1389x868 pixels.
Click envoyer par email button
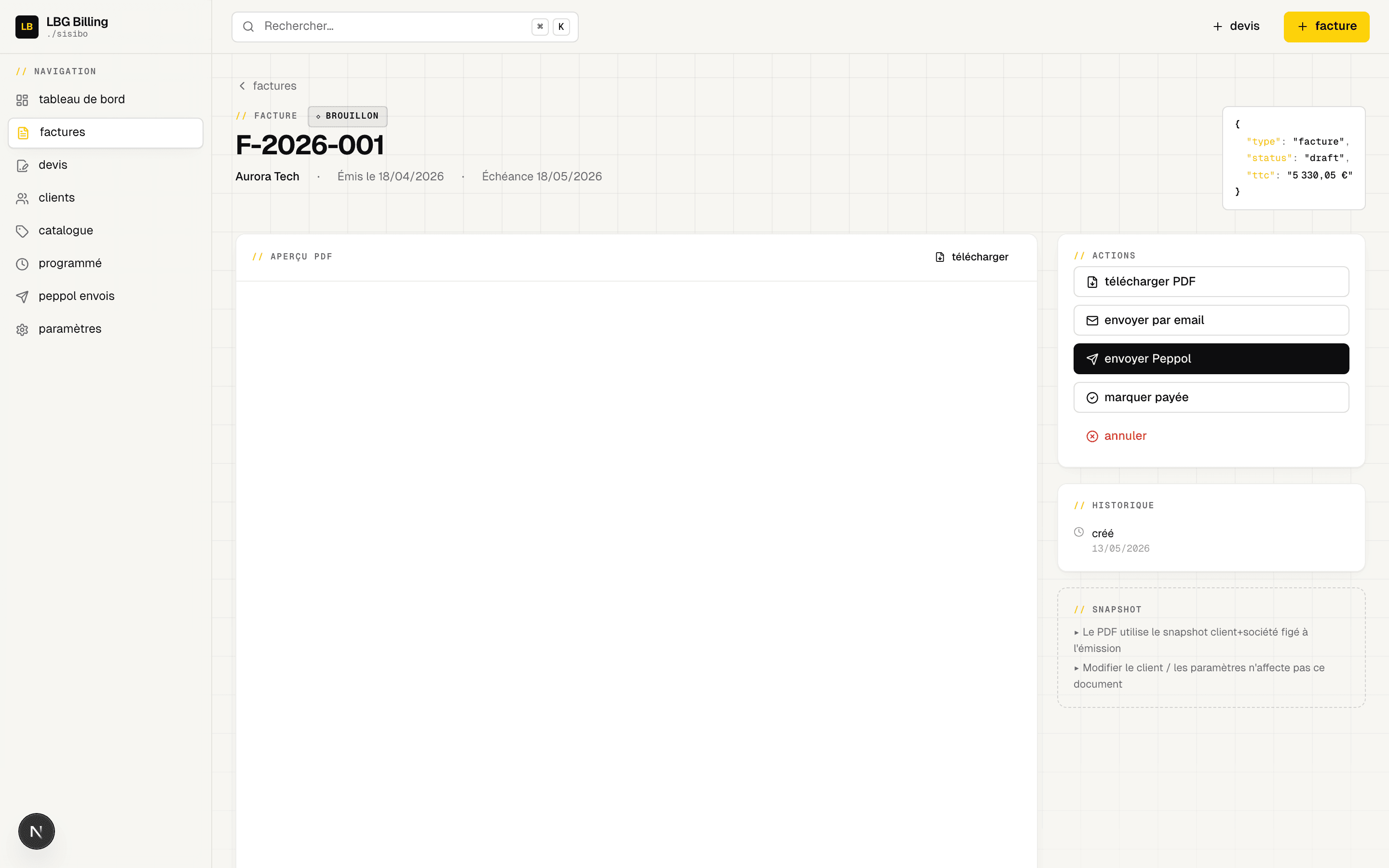[x=1211, y=320]
